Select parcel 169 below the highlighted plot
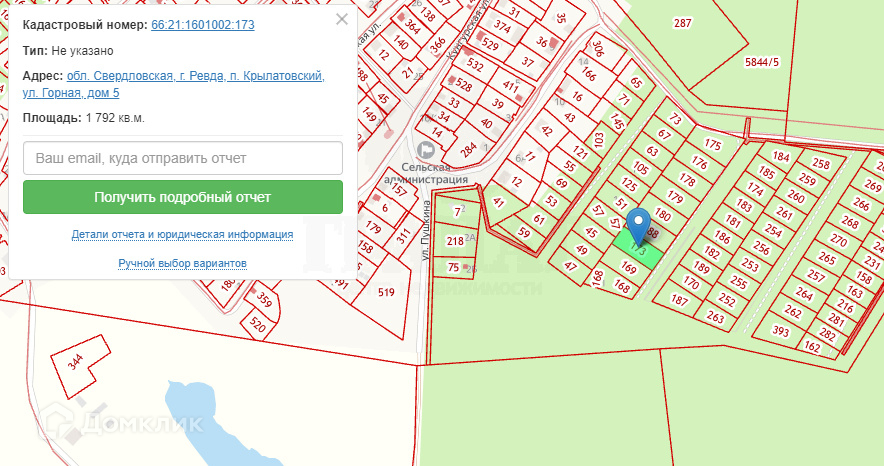Screen dimensions: 884x466 (x=628, y=268)
